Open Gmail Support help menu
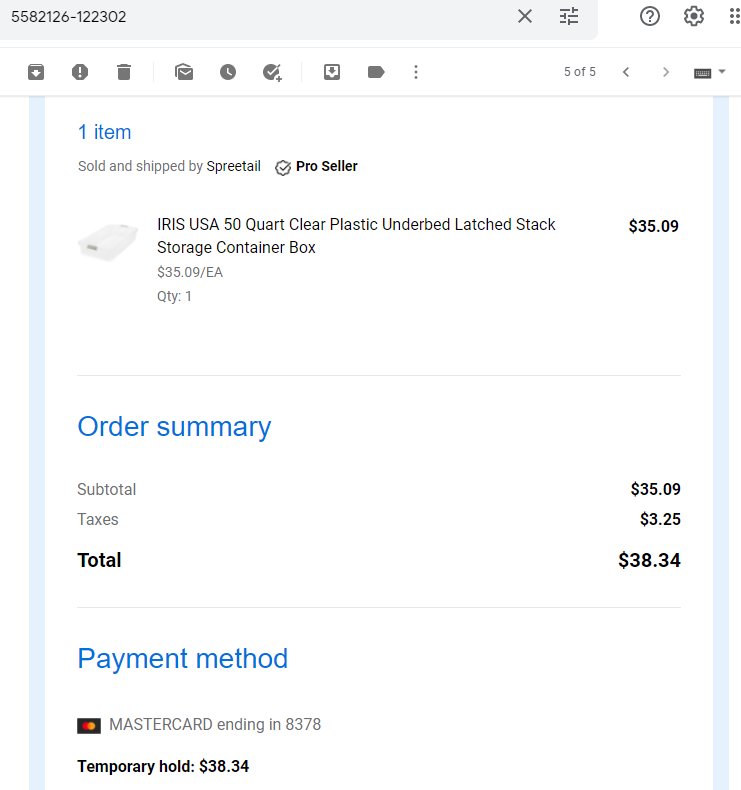This screenshot has width=741, height=790. click(650, 16)
